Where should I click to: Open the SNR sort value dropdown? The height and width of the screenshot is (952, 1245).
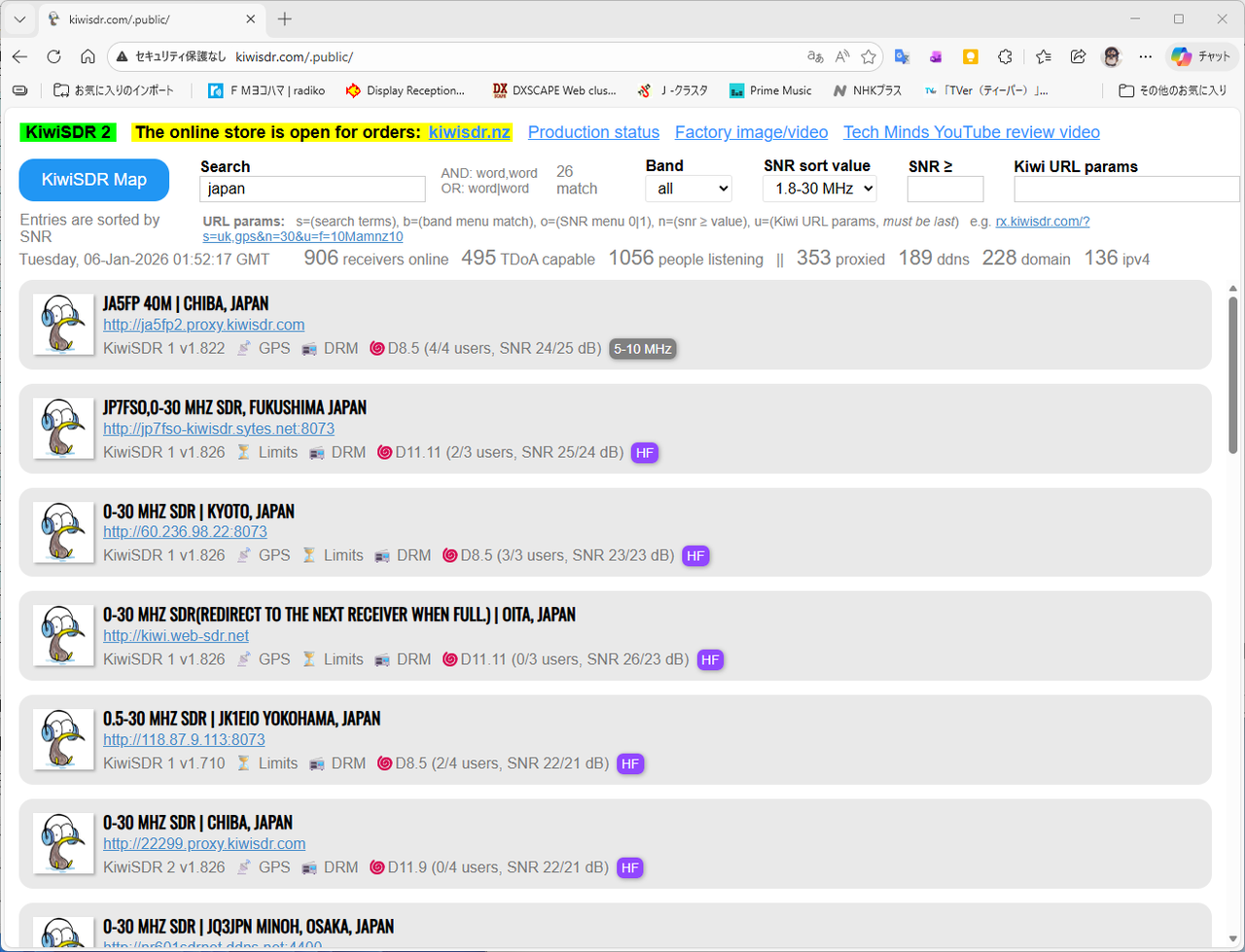point(820,189)
